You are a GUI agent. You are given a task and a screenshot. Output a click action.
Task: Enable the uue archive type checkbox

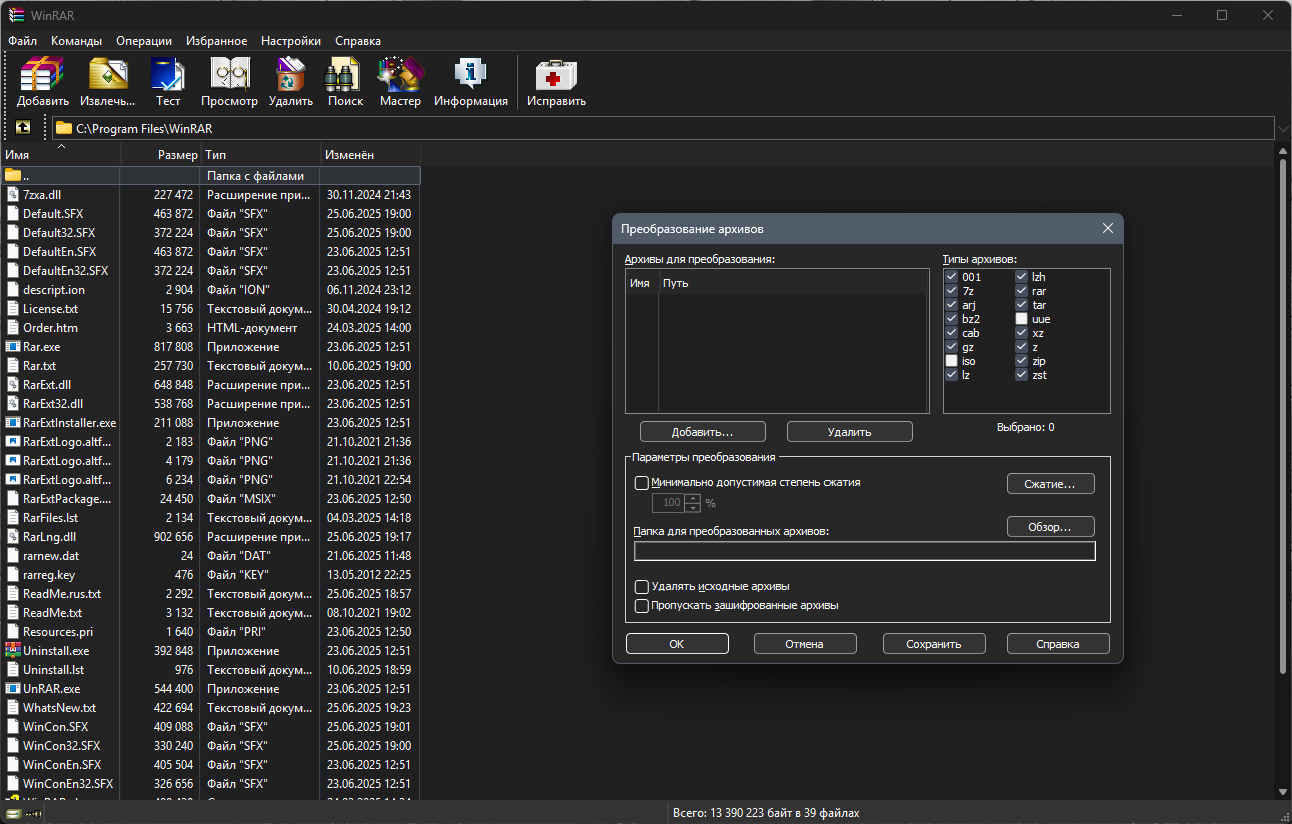tap(1022, 319)
